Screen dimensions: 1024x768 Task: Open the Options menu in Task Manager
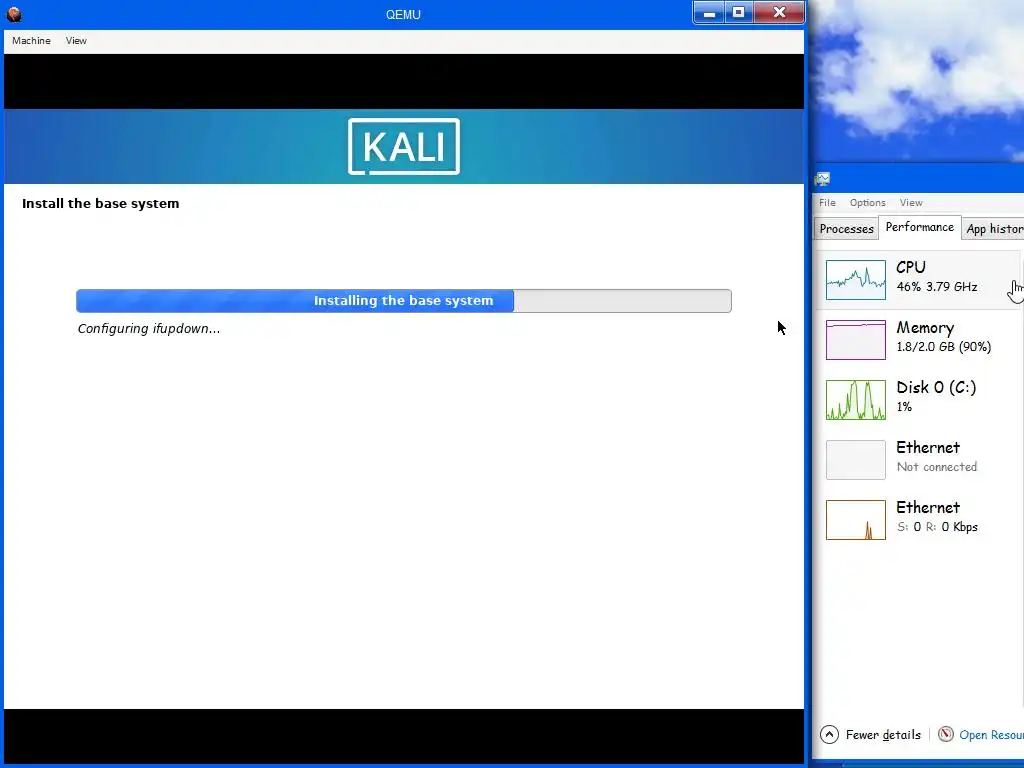coord(867,202)
